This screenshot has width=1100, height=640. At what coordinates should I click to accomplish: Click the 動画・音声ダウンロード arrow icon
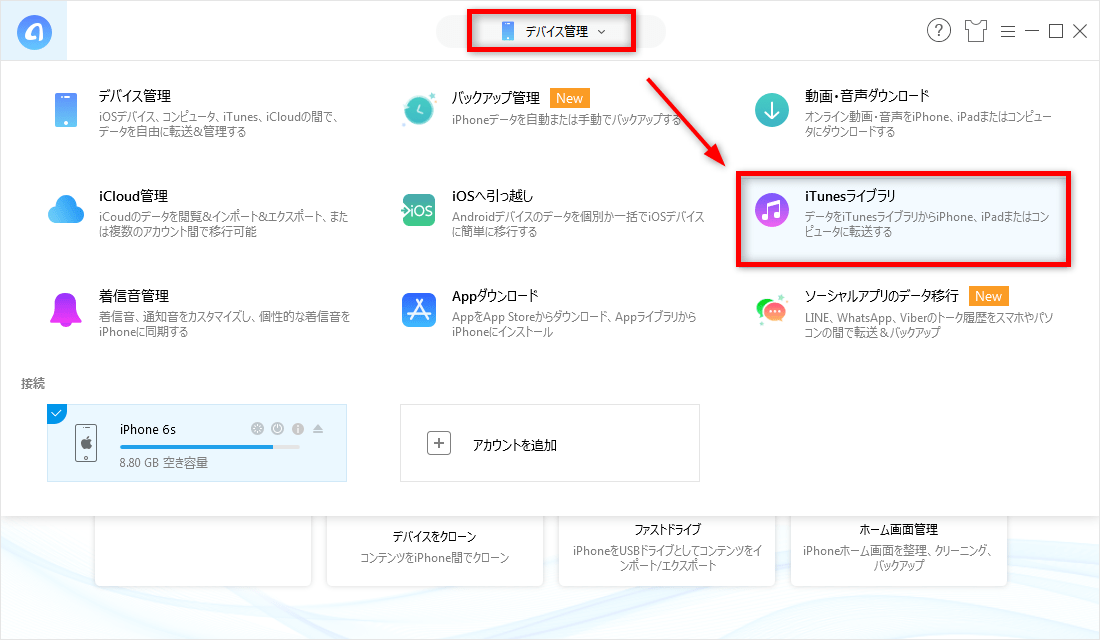point(772,110)
